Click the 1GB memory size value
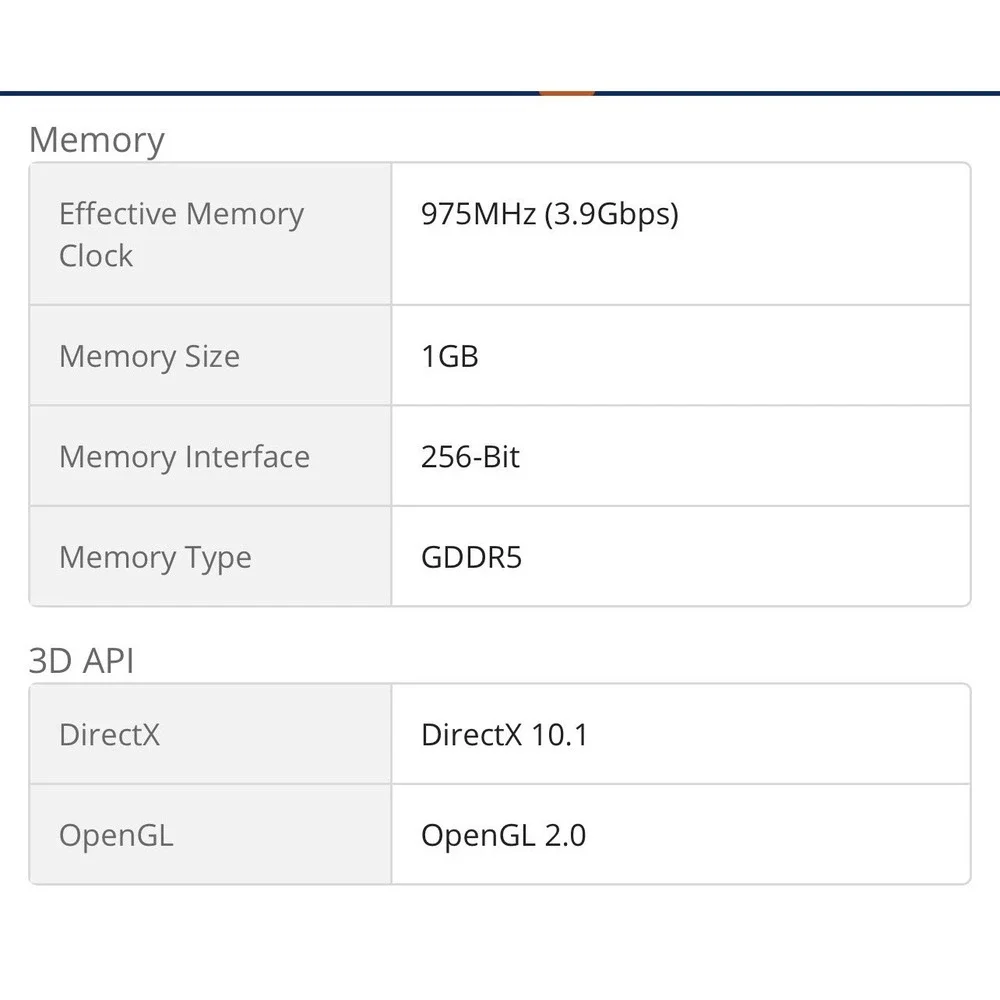This screenshot has height=1000, width=1000. click(450, 357)
